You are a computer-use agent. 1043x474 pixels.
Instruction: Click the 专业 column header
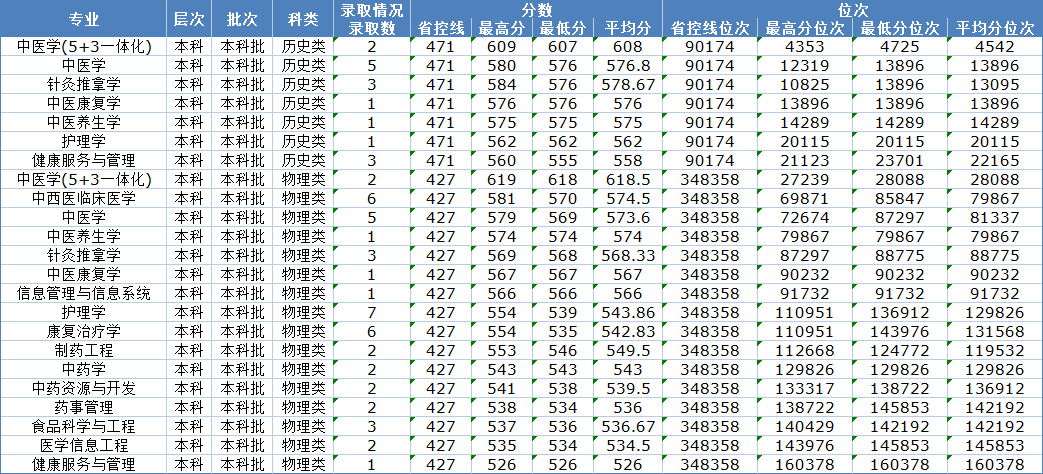tap(84, 19)
